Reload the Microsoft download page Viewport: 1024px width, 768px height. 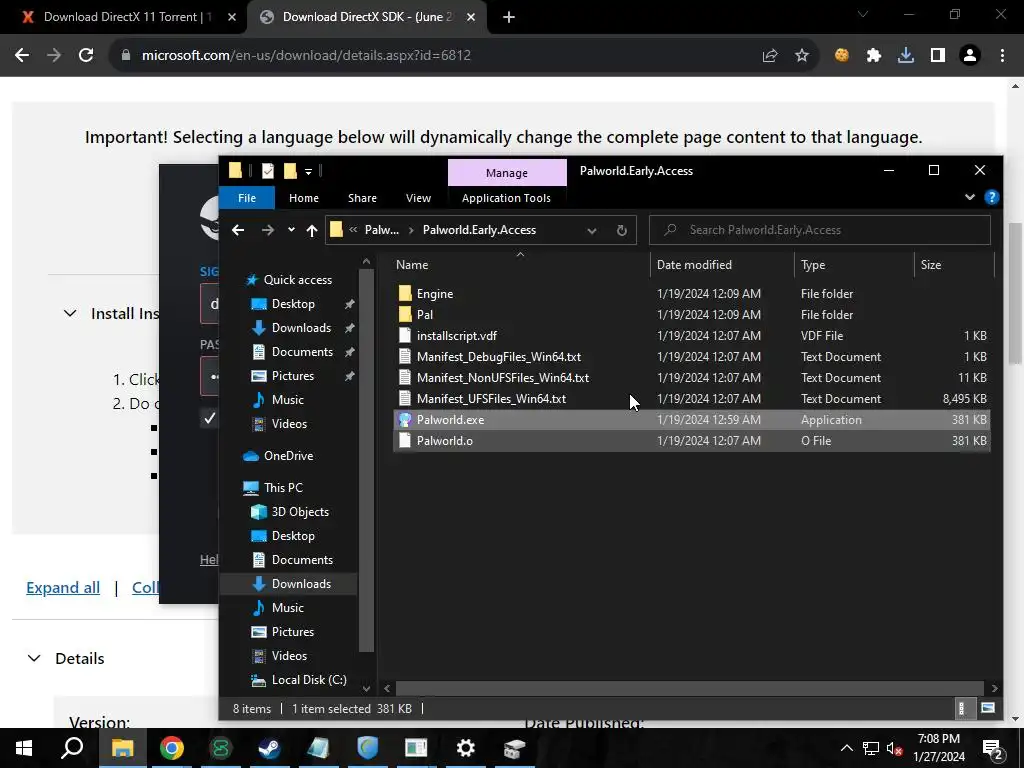(x=86, y=56)
